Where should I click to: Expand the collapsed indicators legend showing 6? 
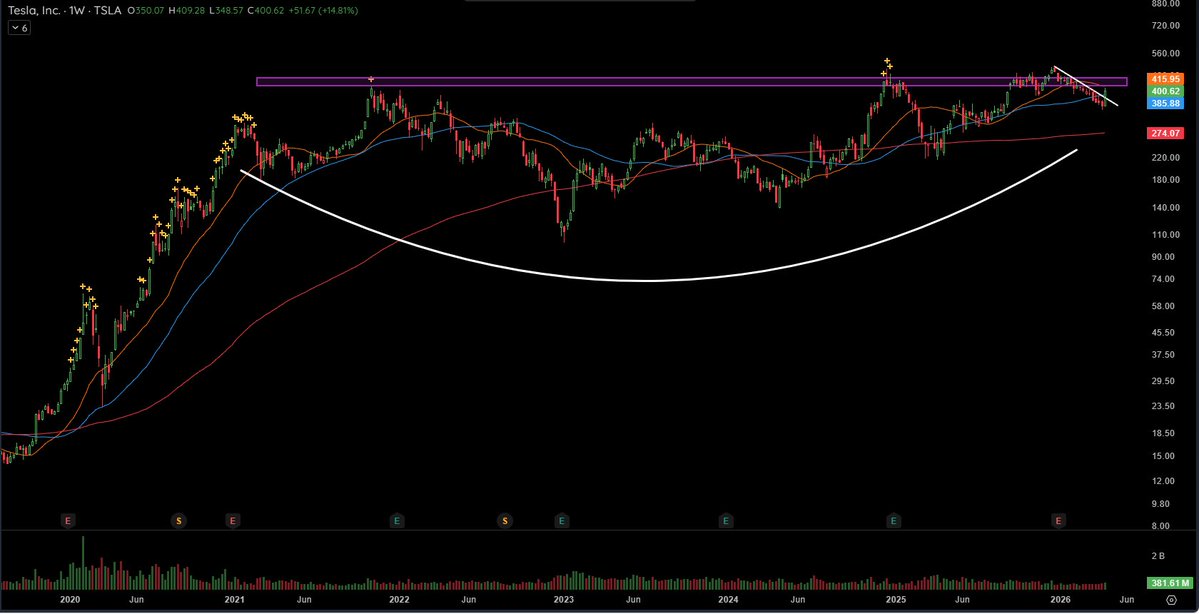click(x=19, y=28)
